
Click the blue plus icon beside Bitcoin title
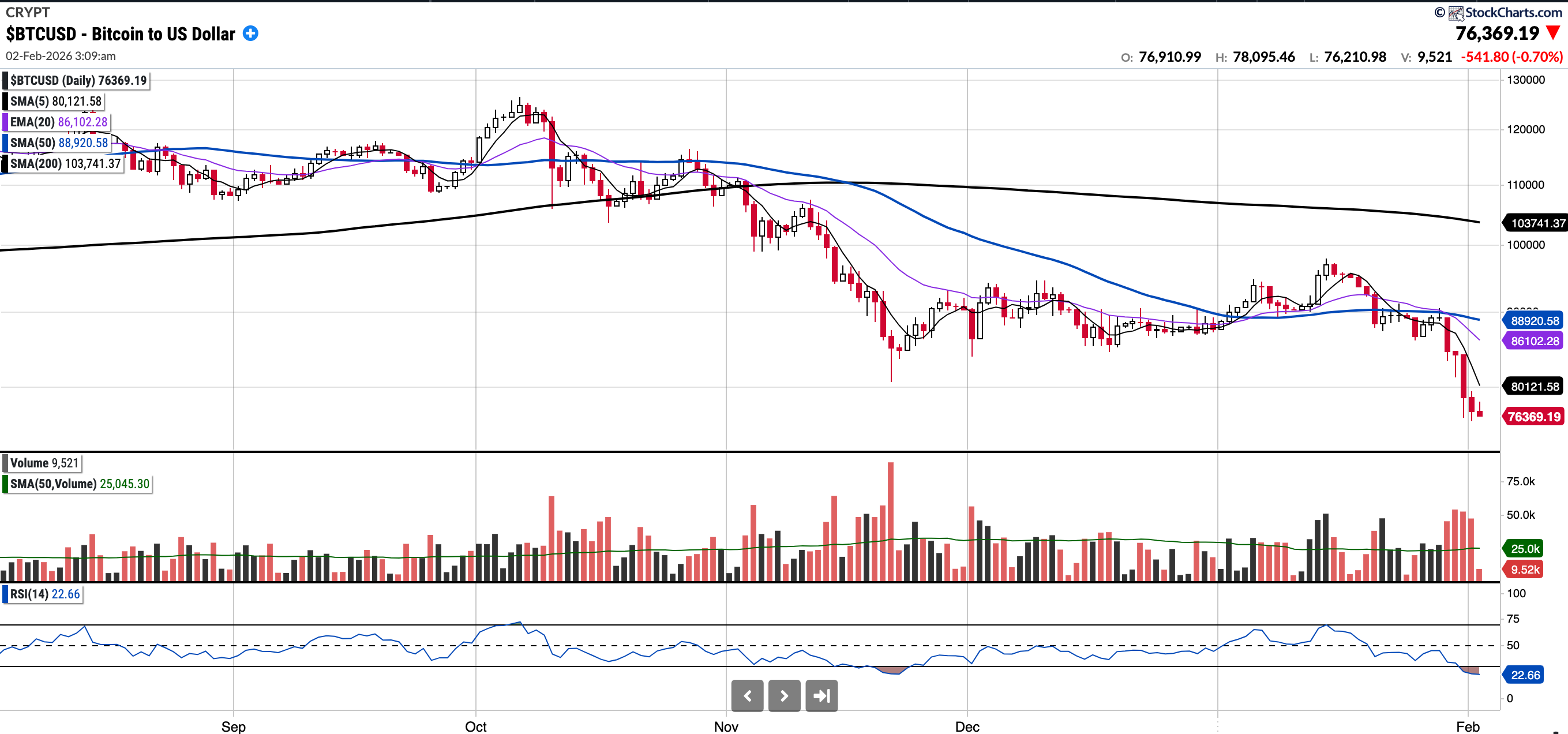(x=250, y=33)
